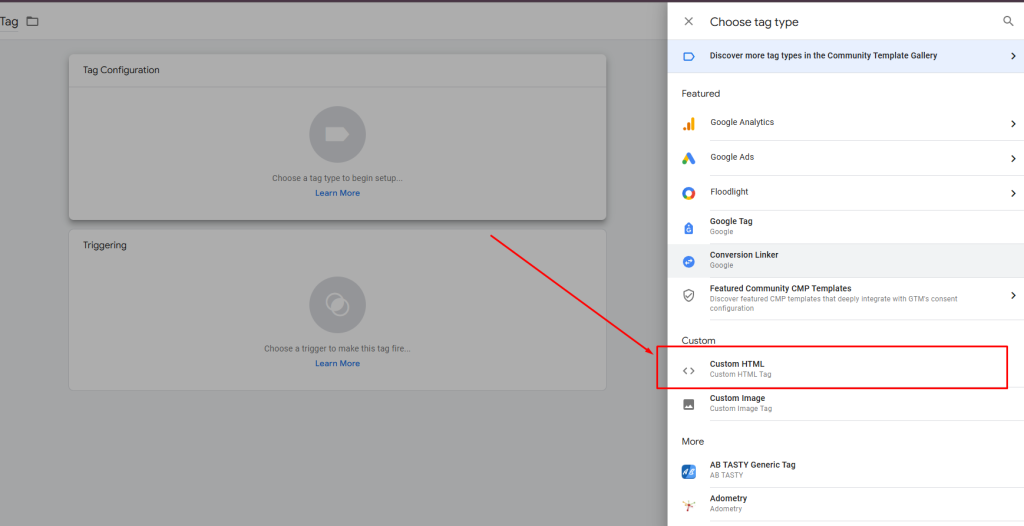This screenshot has width=1024, height=526.
Task: Choose Custom Image tag type
Action: 846,404
